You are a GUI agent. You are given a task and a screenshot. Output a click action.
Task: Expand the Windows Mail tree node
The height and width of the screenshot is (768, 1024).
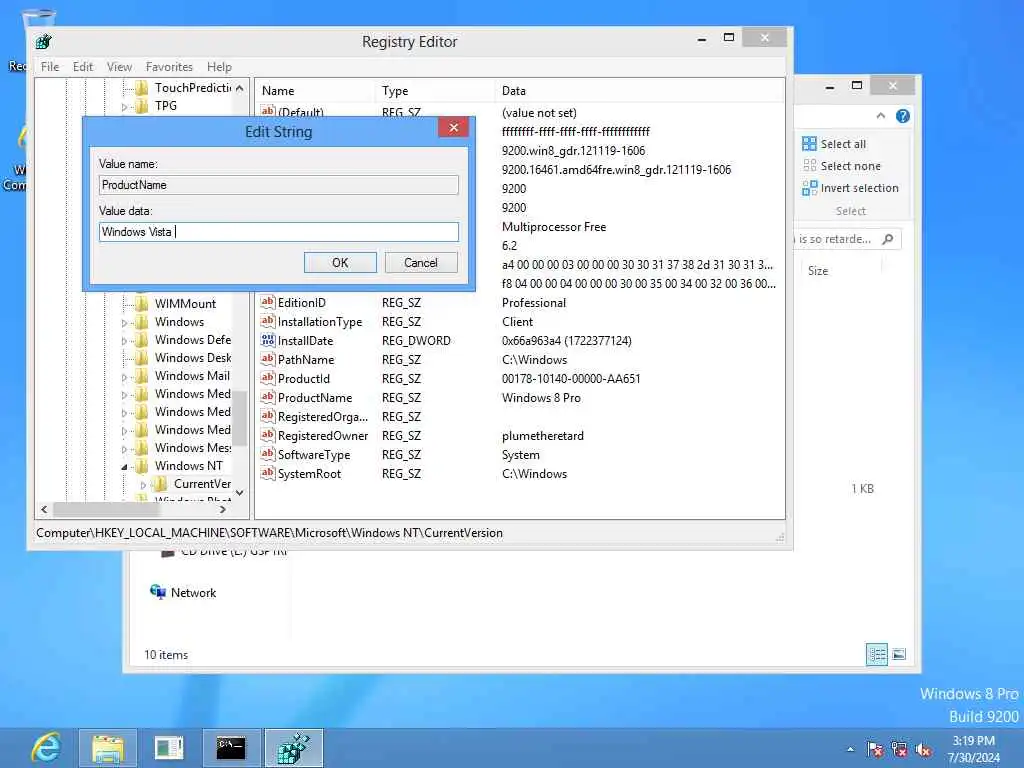[x=124, y=377]
